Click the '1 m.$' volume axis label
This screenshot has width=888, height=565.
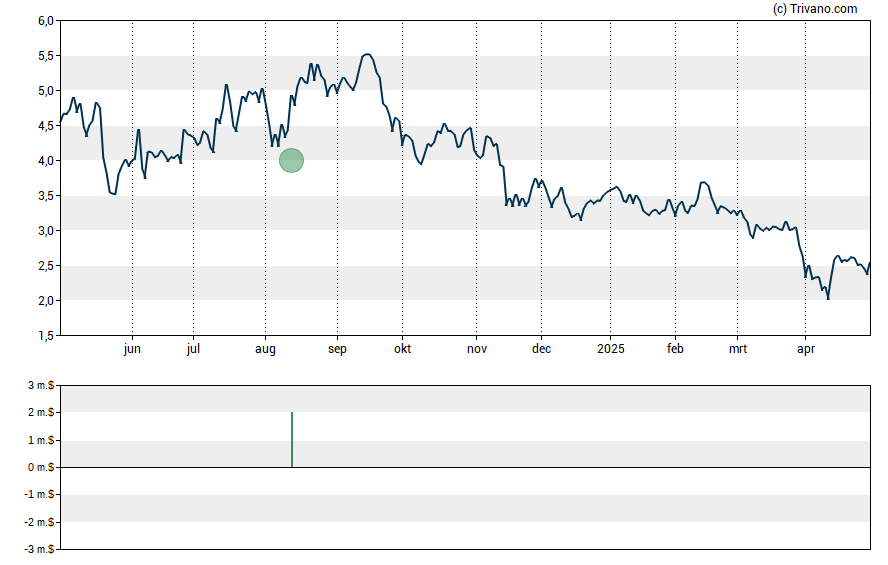tap(41, 440)
